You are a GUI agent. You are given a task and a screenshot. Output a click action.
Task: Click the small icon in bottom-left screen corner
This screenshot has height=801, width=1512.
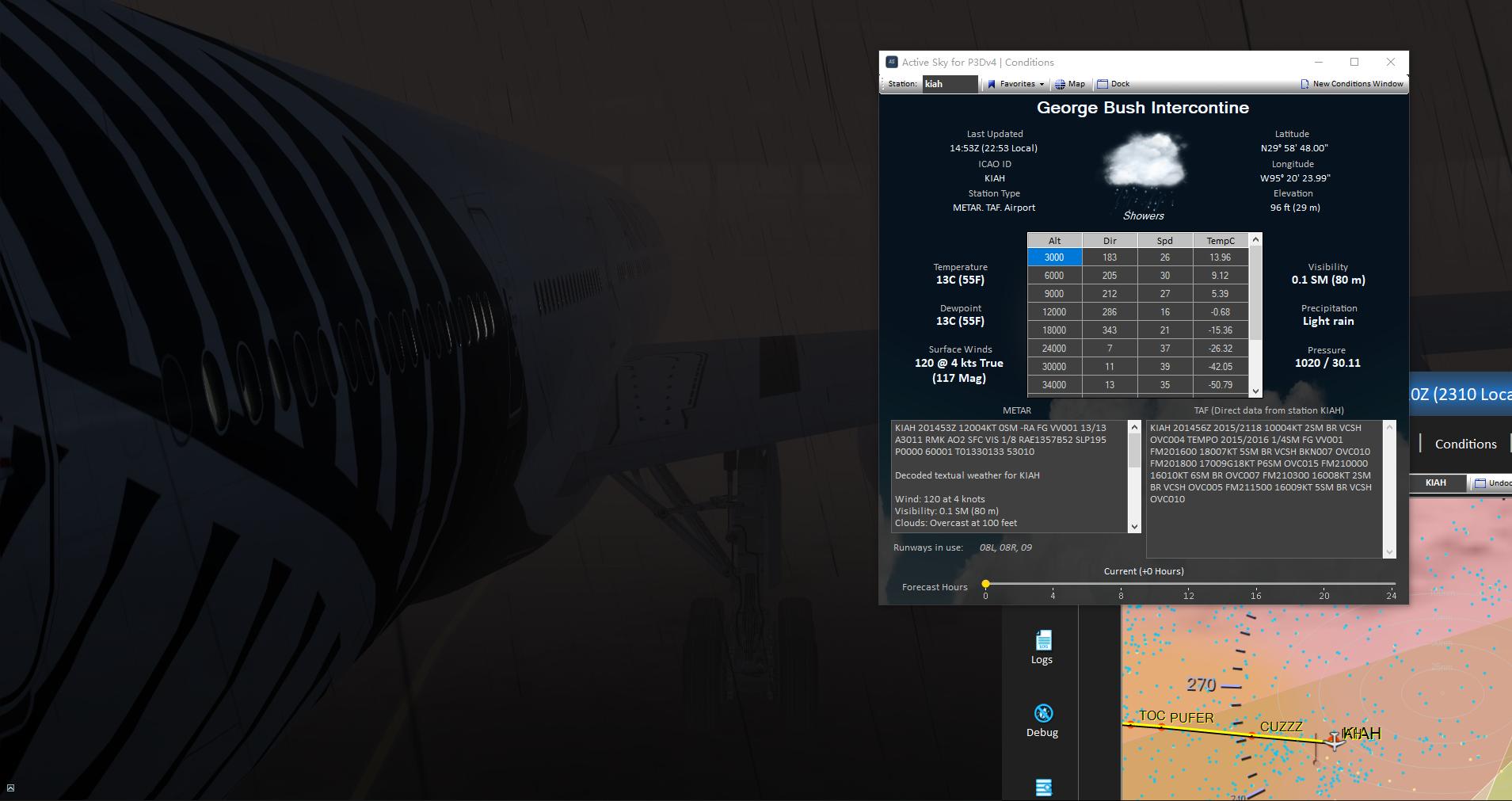click(x=10, y=788)
